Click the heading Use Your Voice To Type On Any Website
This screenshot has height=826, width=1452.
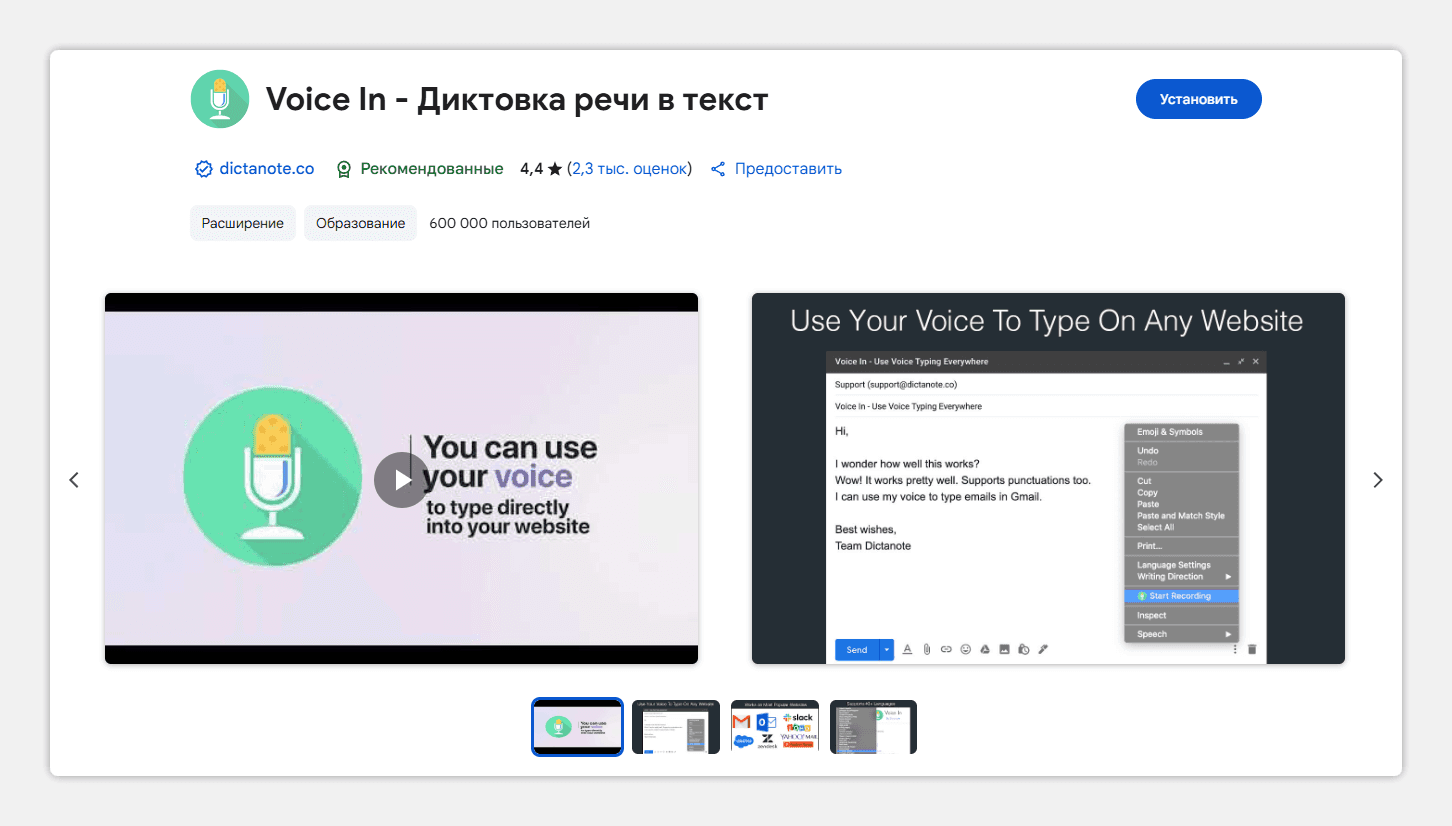click(x=1047, y=321)
